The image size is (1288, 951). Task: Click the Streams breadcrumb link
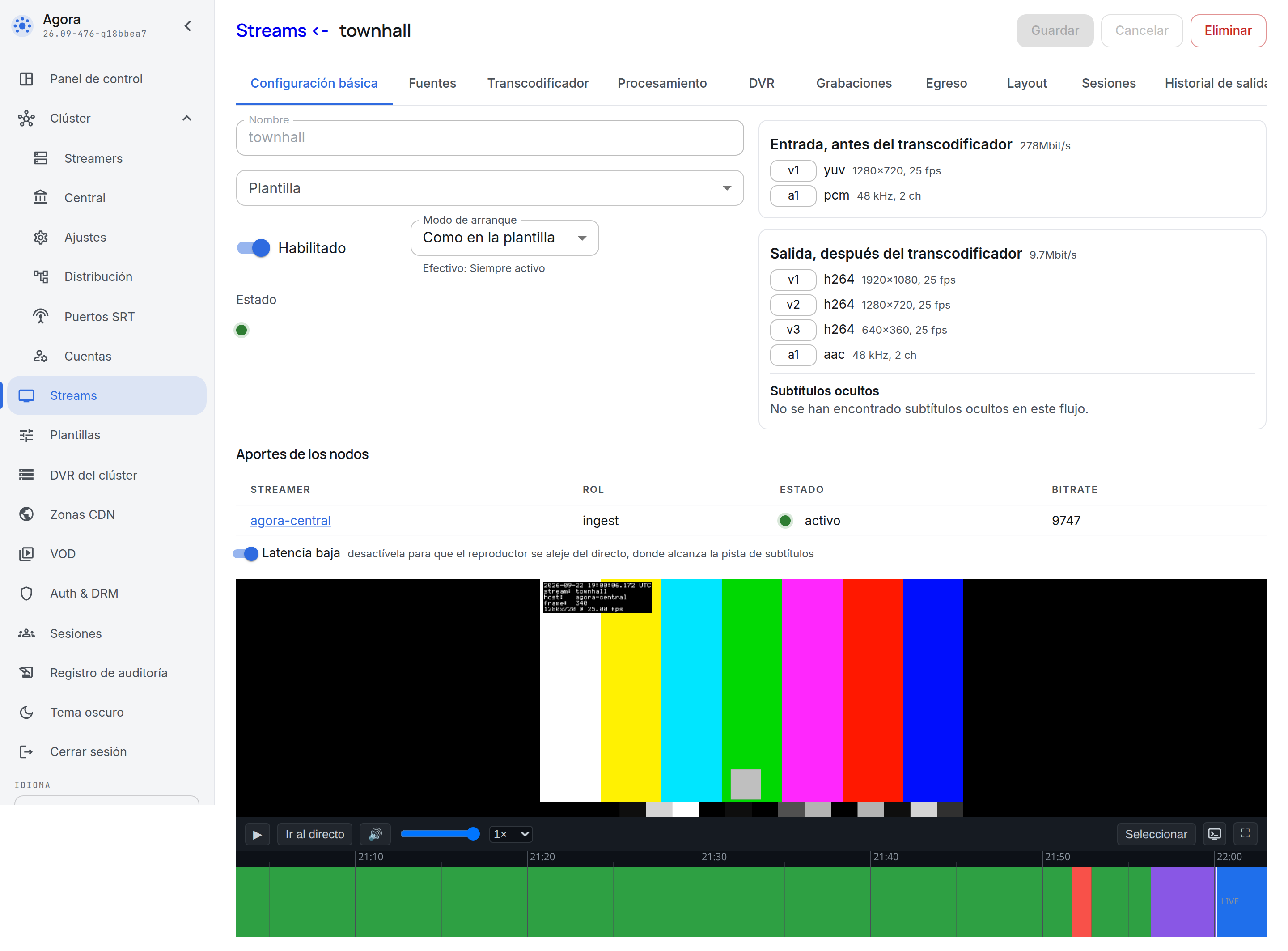pyautogui.click(x=271, y=30)
